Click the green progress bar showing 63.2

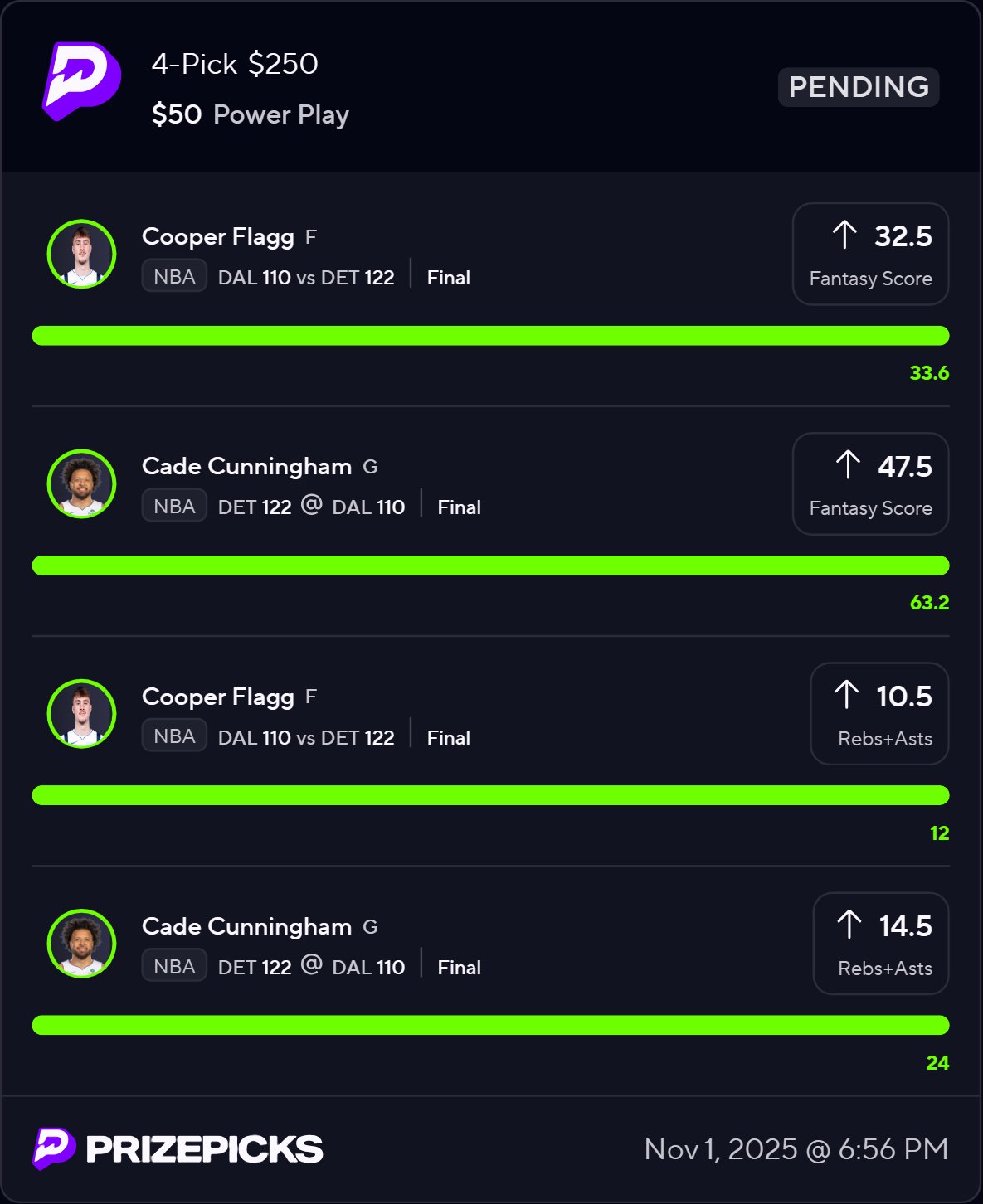490,566
